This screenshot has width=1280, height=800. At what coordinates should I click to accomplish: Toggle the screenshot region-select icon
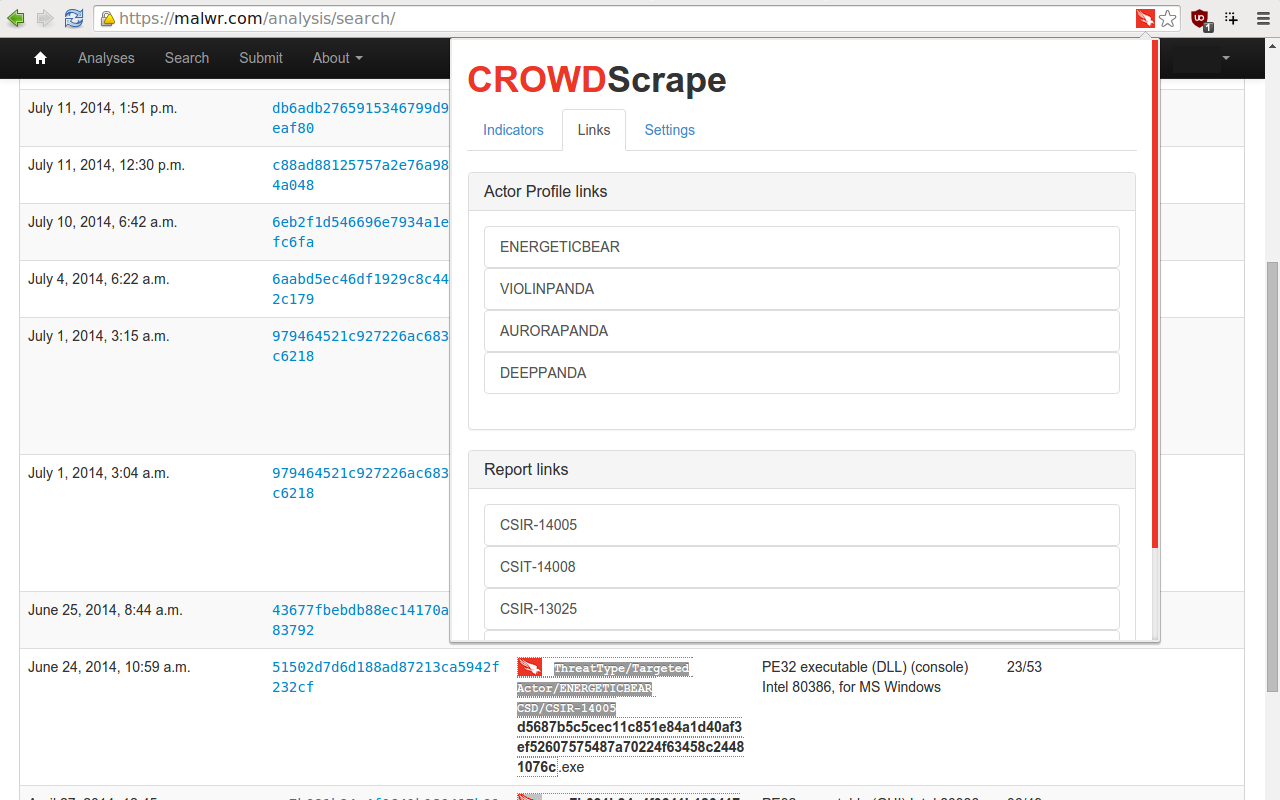point(1232,17)
